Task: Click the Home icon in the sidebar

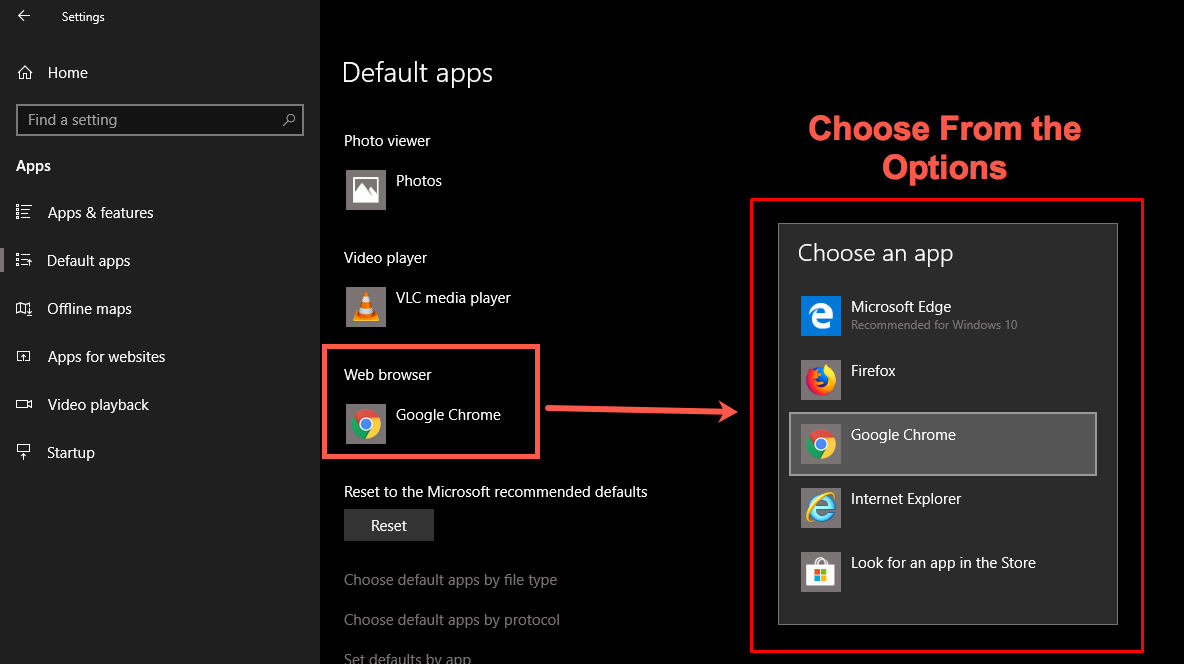Action: click(x=23, y=72)
